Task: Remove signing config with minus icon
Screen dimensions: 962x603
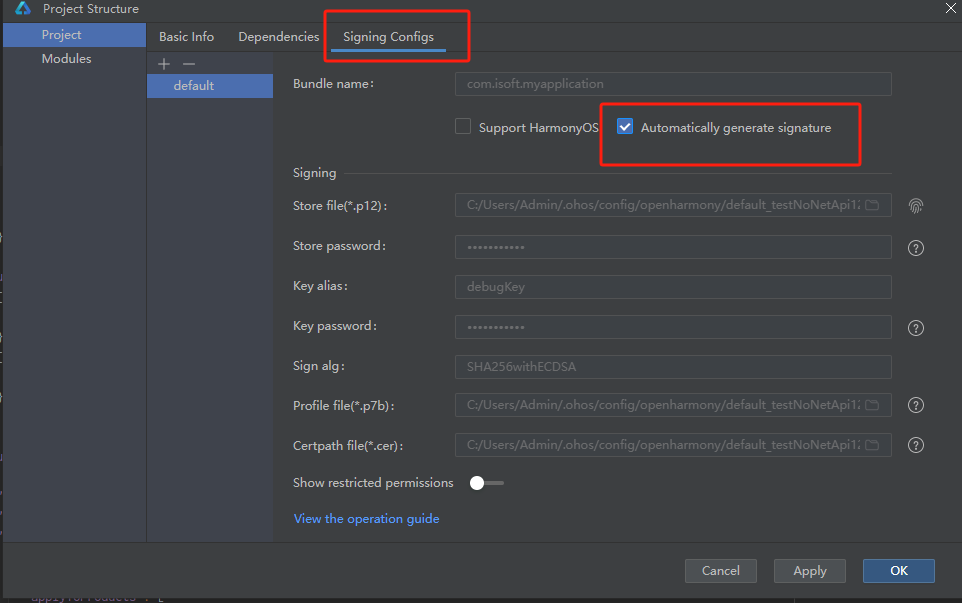Action: click(x=189, y=64)
